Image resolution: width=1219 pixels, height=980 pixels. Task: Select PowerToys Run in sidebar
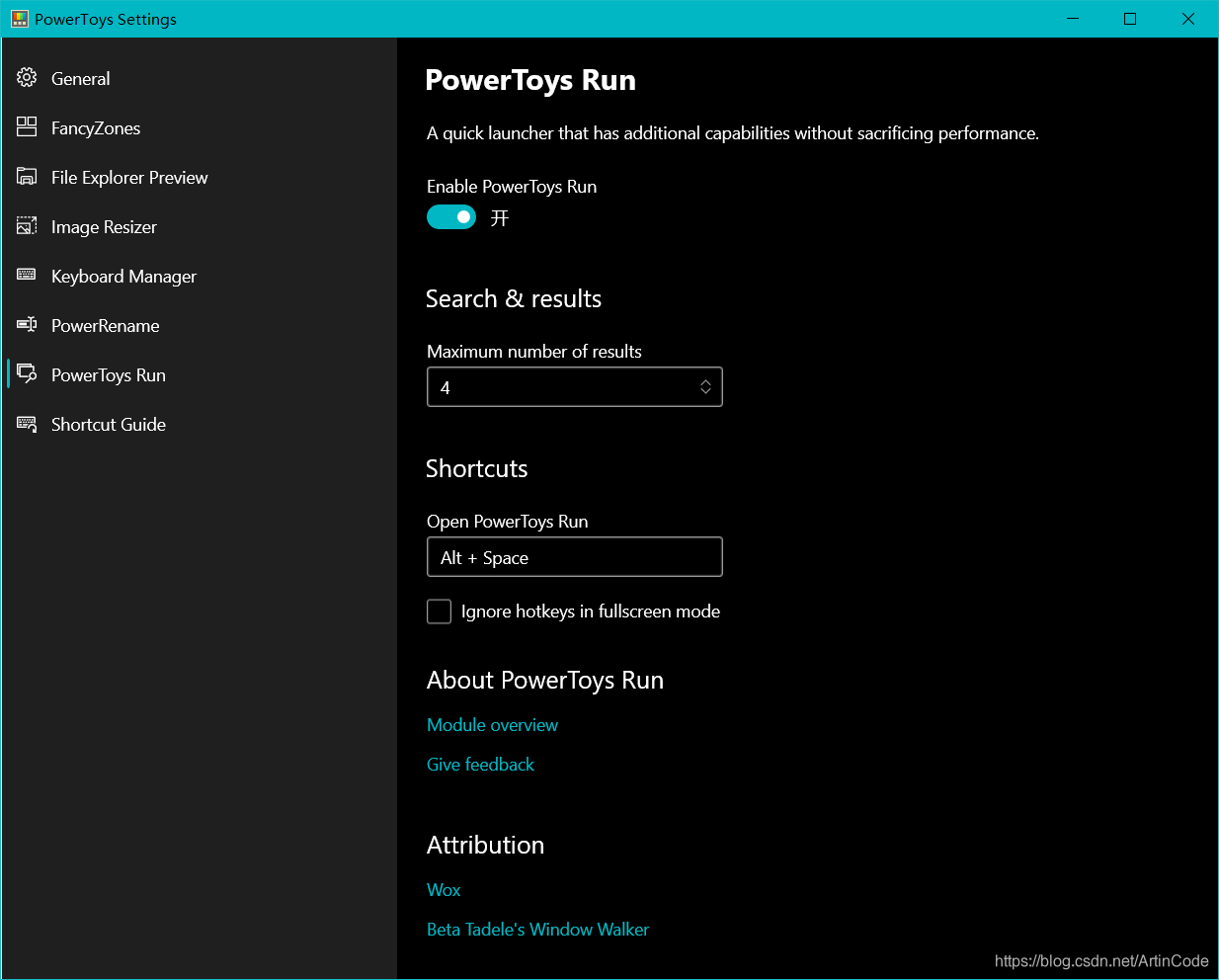[199, 374]
